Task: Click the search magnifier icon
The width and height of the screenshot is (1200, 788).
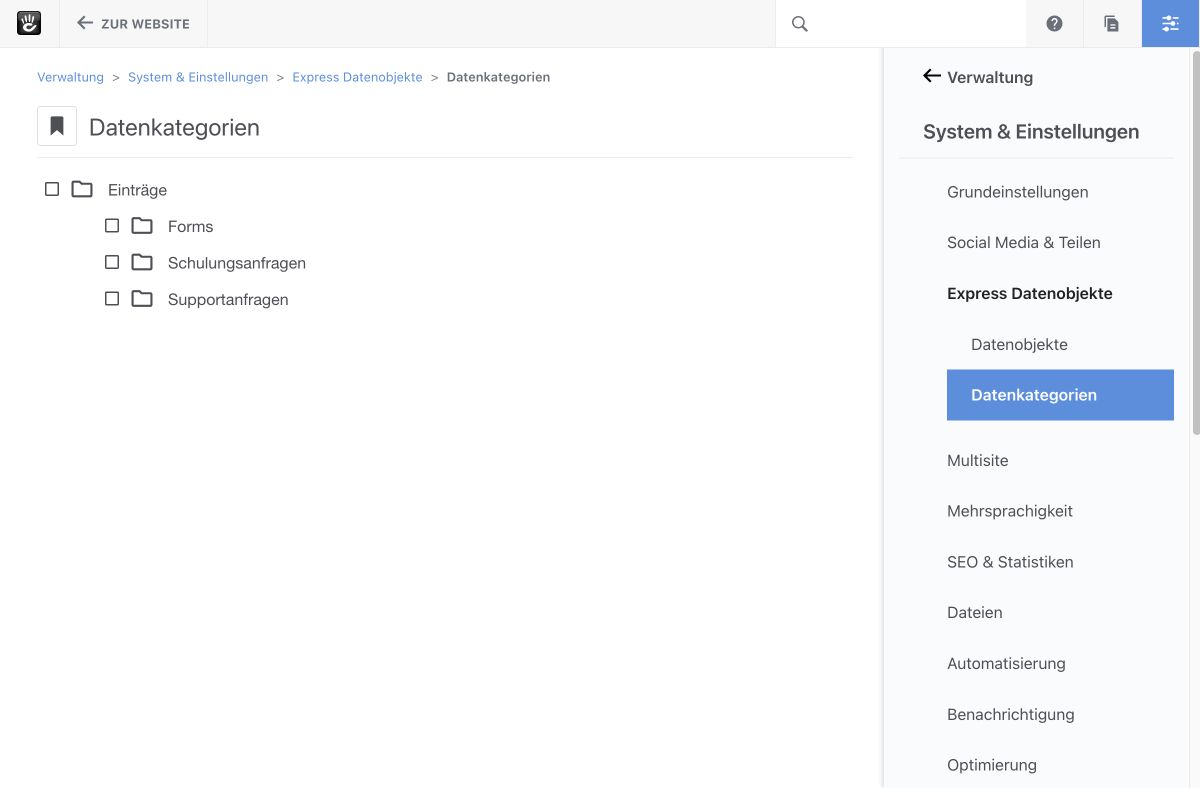Action: pyautogui.click(x=800, y=24)
